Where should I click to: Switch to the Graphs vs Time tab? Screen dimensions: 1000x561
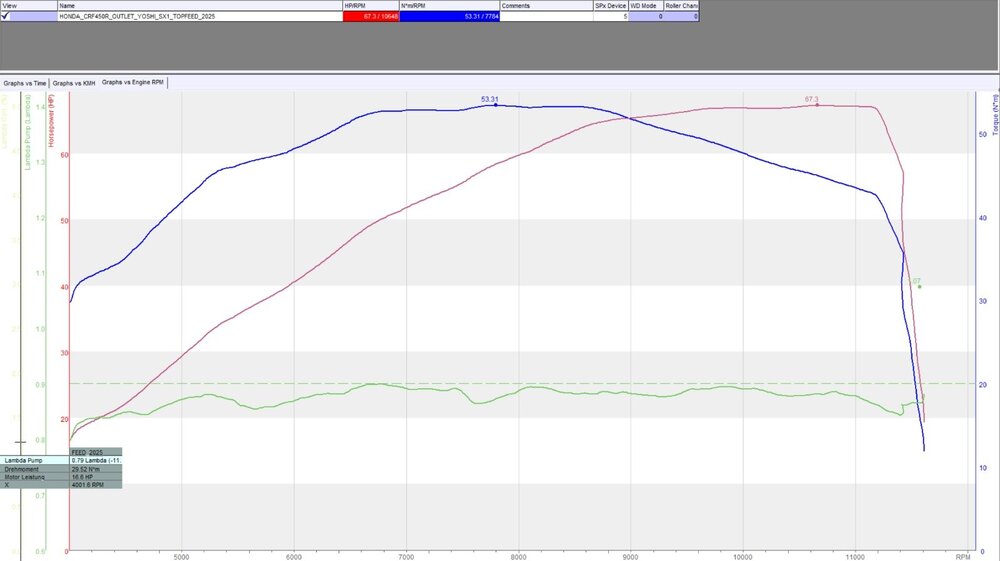(25, 84)
